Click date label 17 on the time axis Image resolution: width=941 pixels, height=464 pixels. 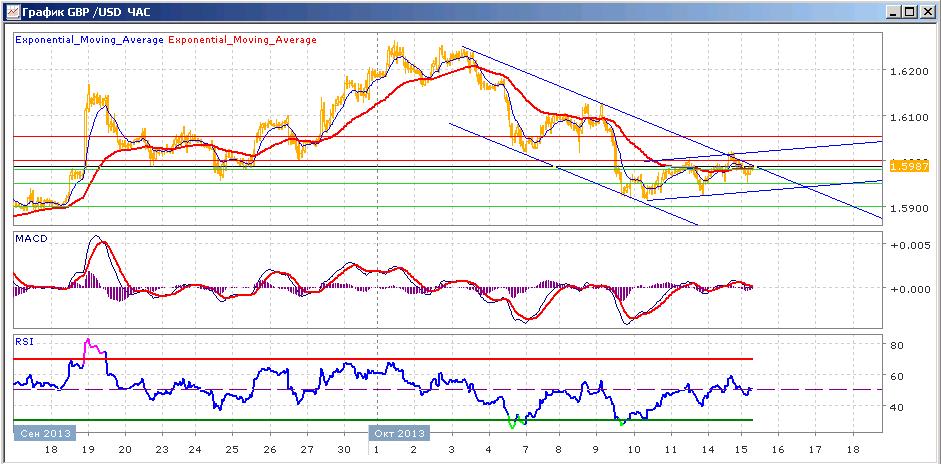coord(814,450)
